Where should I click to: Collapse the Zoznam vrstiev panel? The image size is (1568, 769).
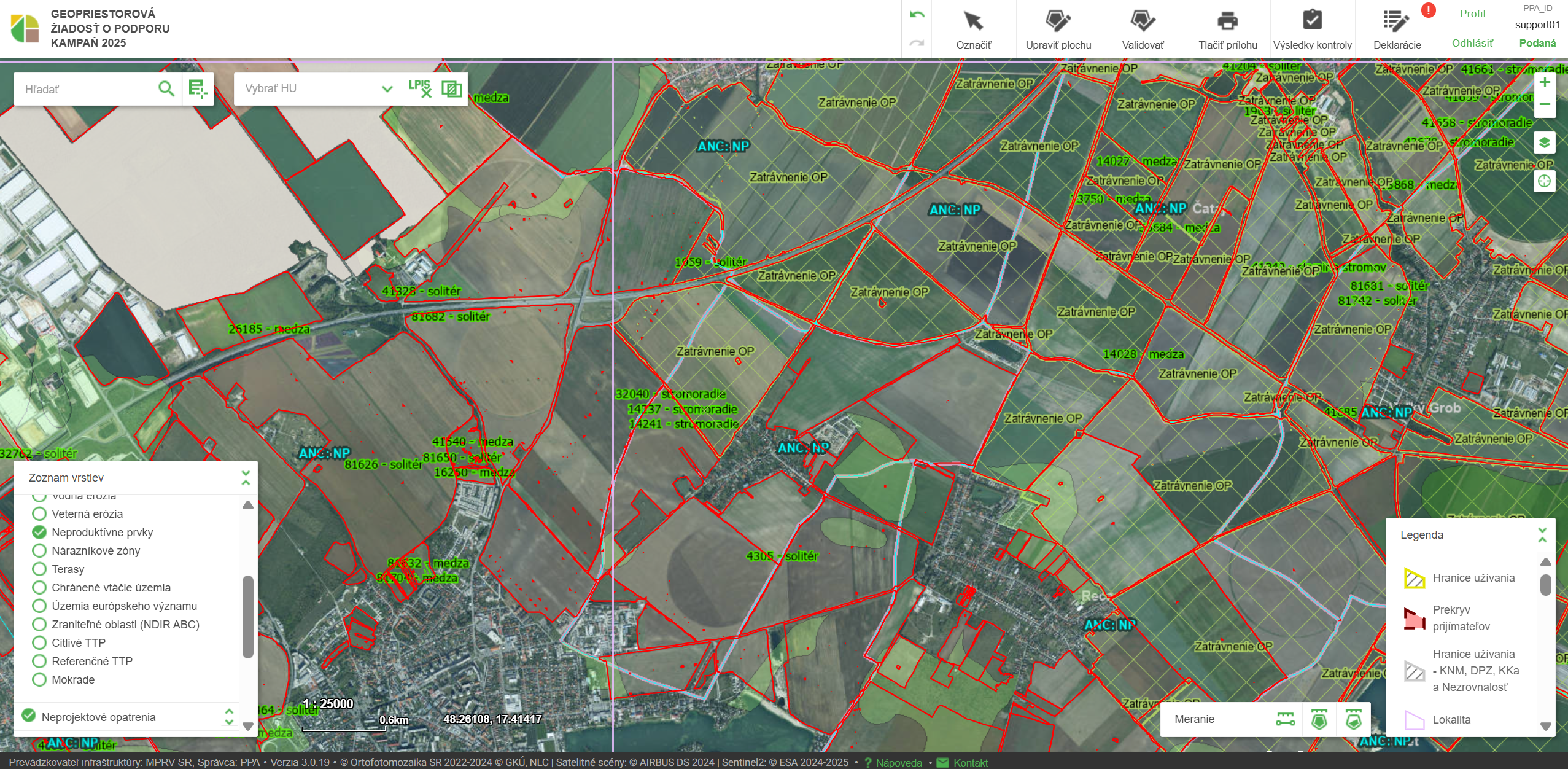tap(246, 477)
